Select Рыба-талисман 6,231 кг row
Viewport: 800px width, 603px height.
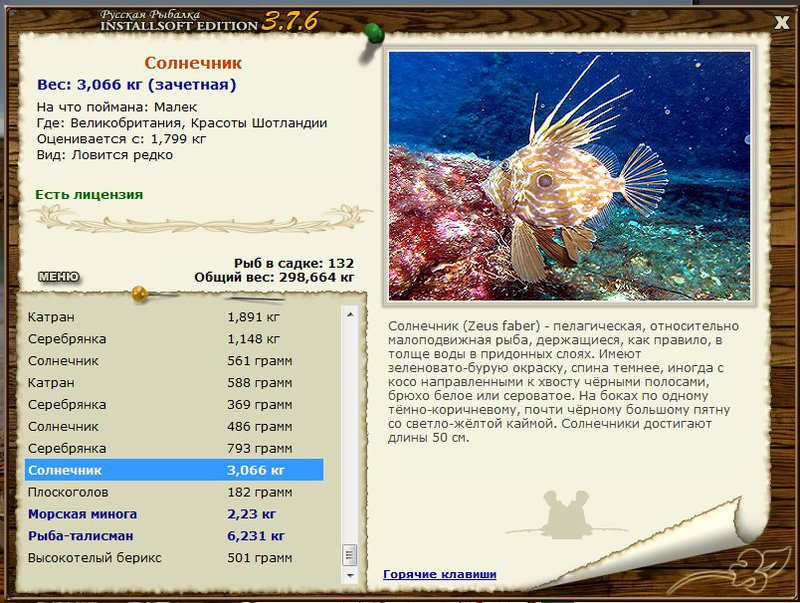pyautogui.click(x=174, y=536)
